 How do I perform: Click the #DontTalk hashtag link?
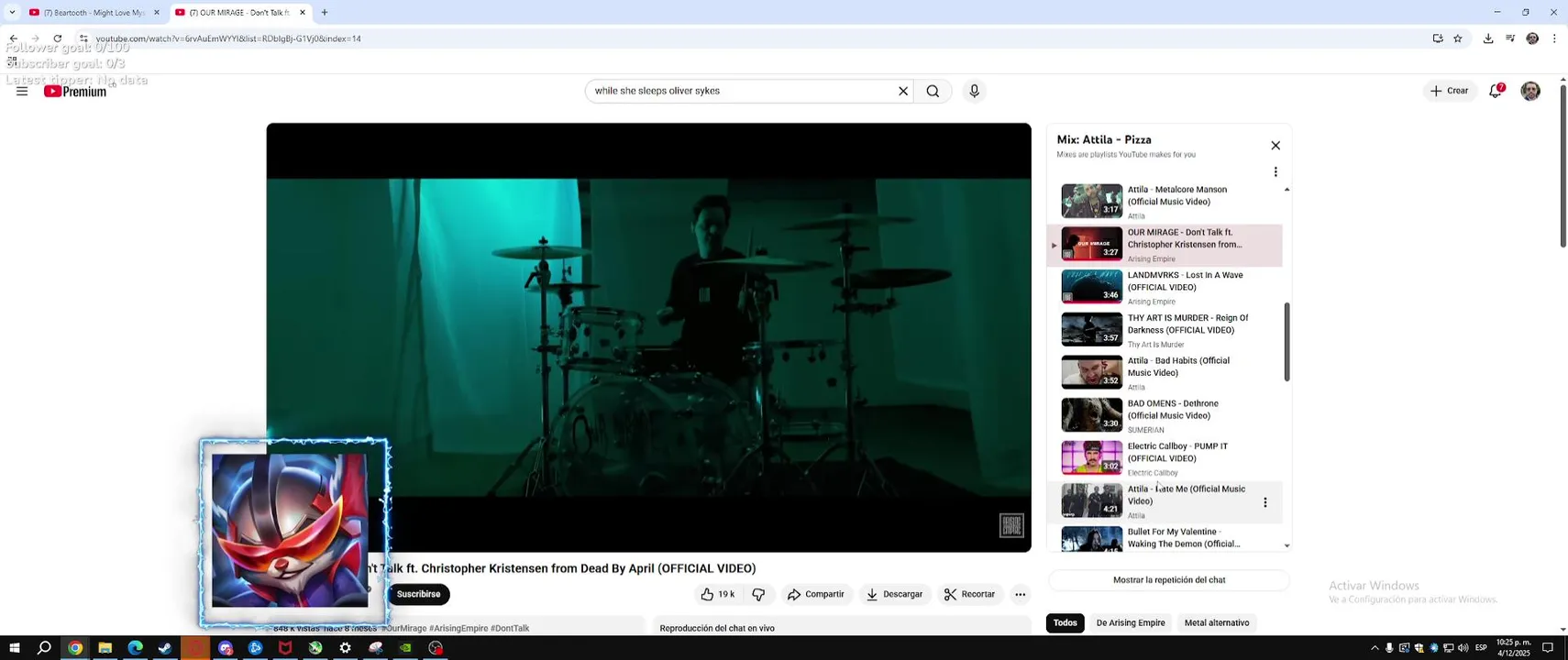[510, 629]
